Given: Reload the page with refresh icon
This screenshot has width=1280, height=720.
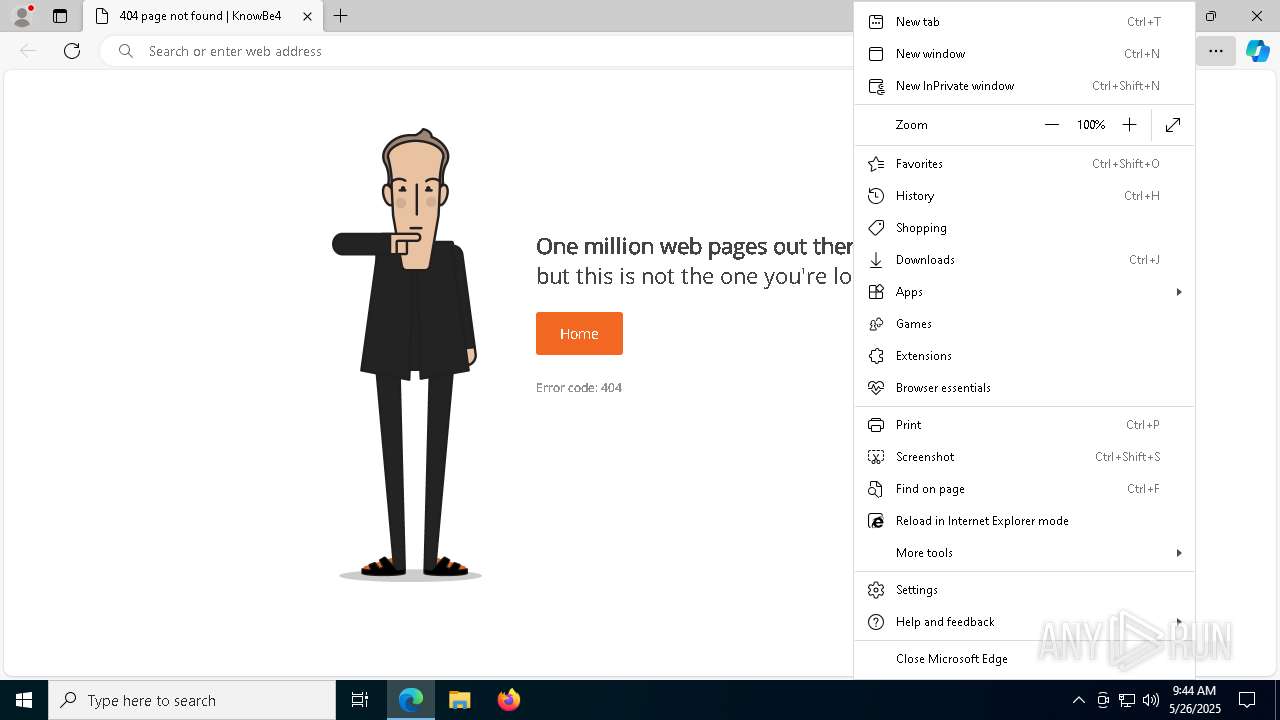Looking at the screenshot, I should 72,51.
